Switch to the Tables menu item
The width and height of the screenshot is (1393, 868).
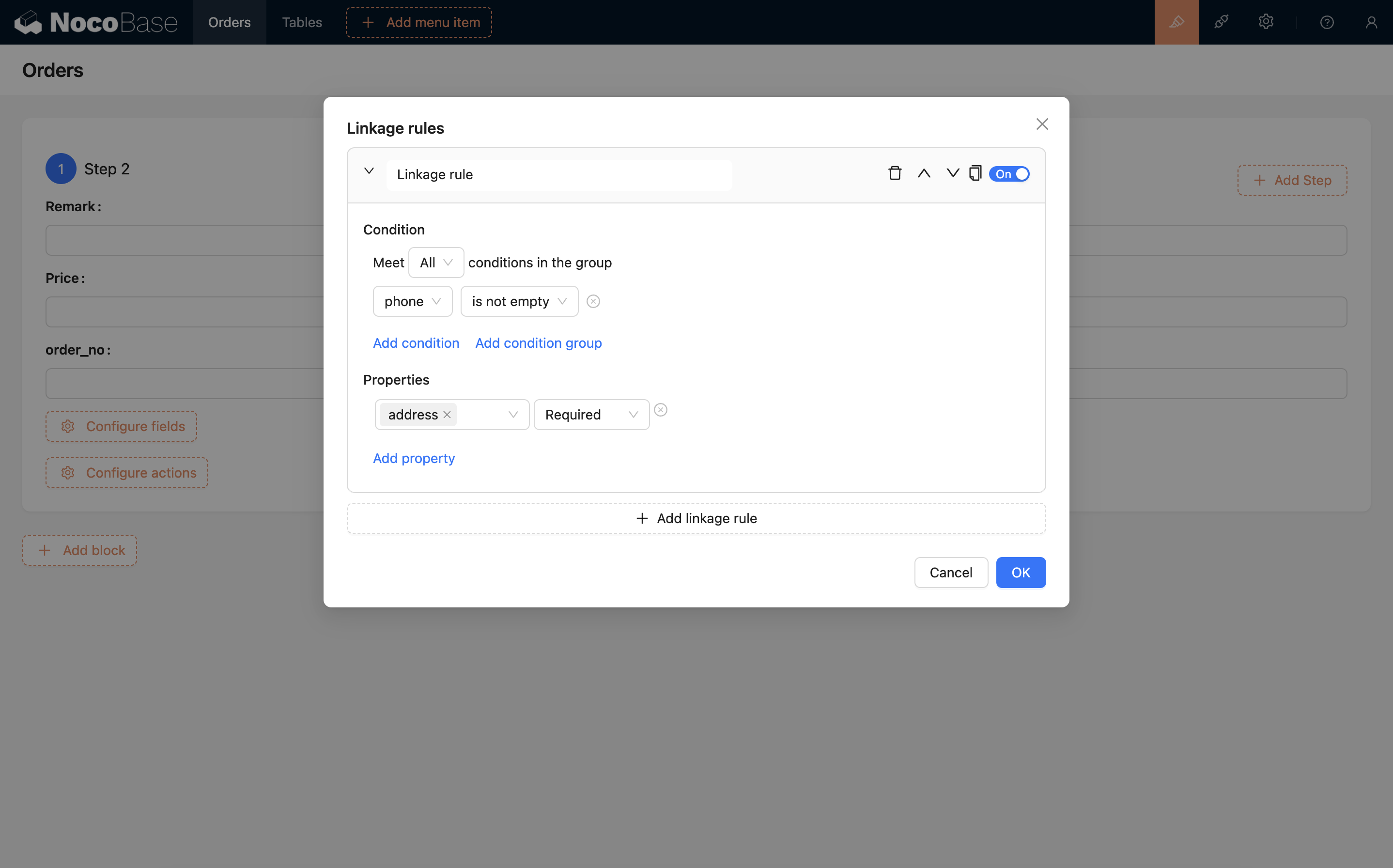pos(302,22)
